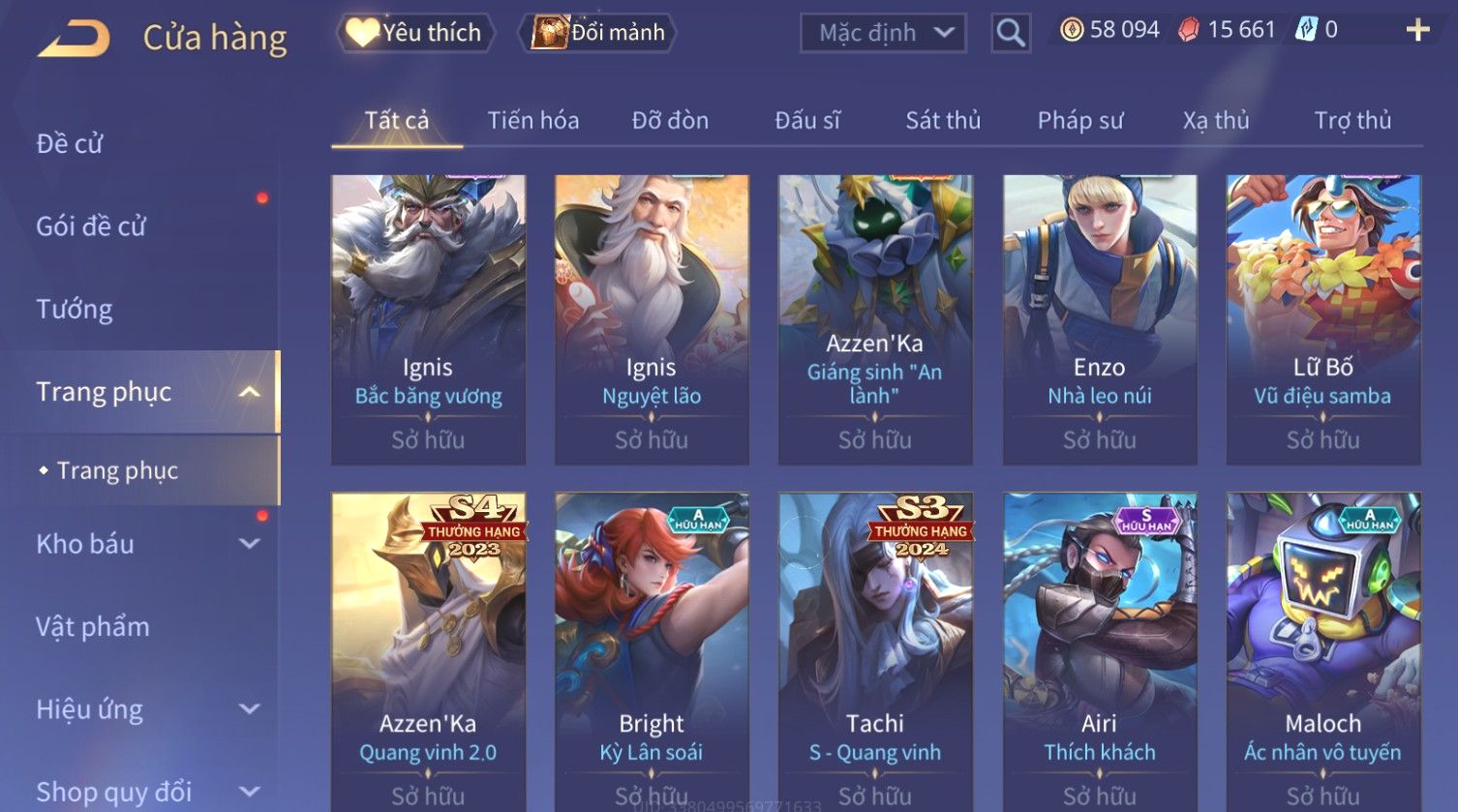Click the gold coin balance icon

pos(1071,30)
